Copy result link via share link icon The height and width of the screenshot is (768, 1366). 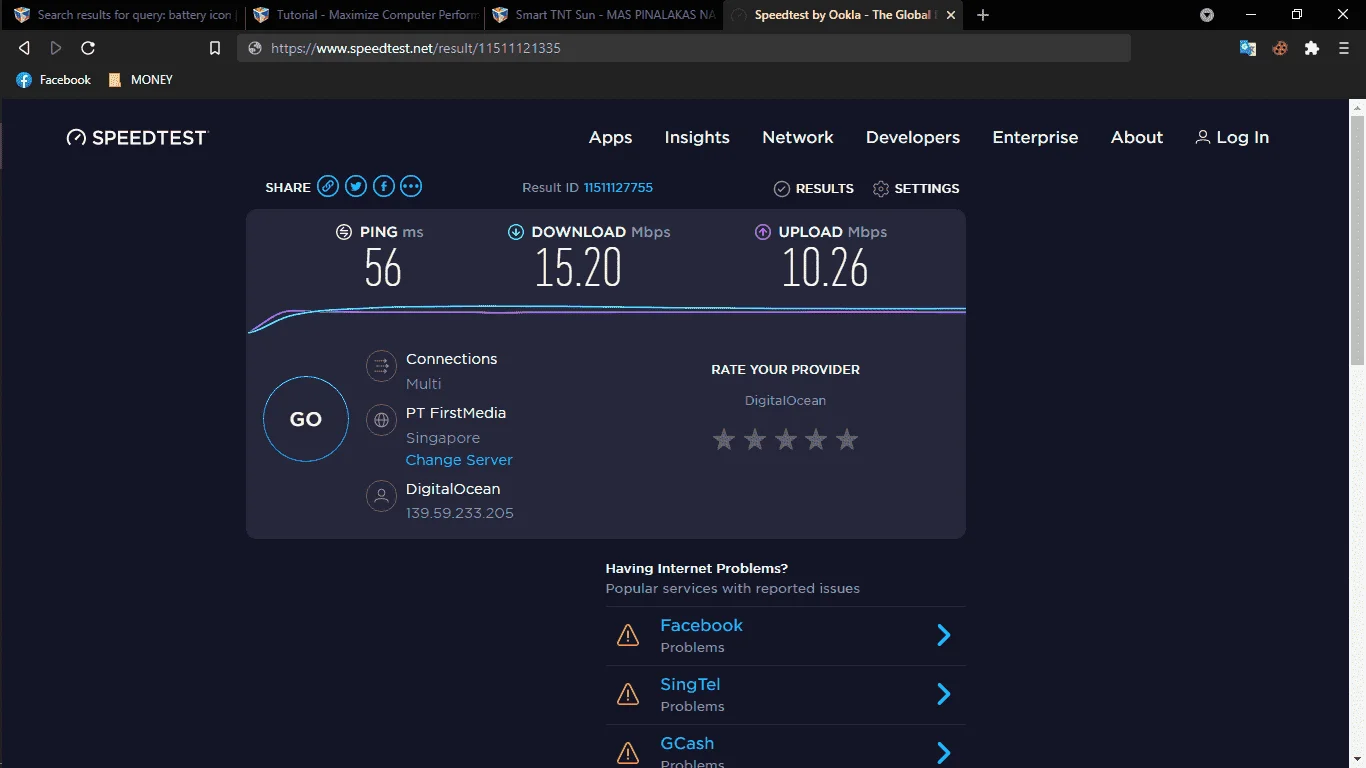[x=328, y=186]
